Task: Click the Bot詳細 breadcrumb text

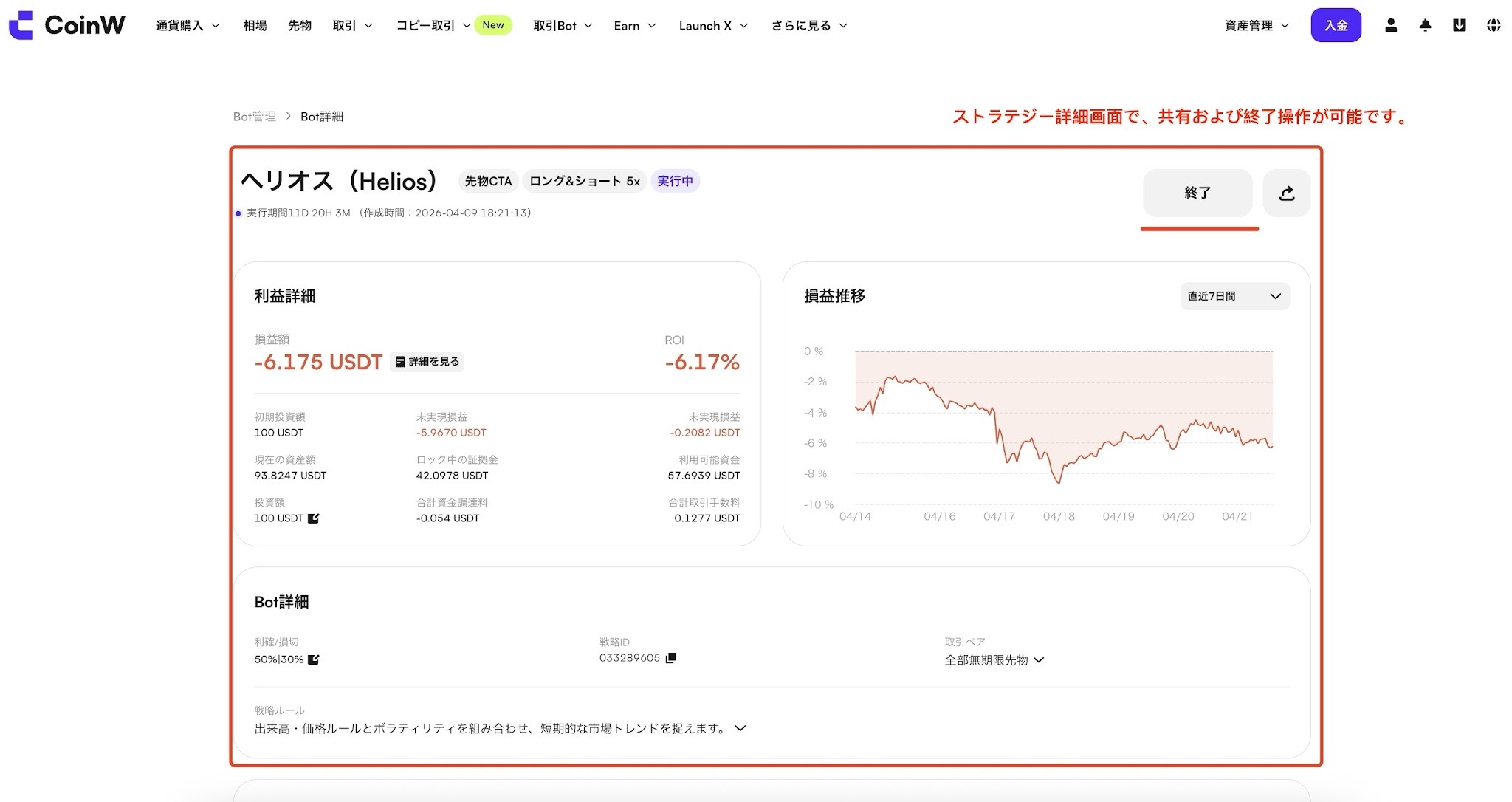Action: tap(322, 117)
